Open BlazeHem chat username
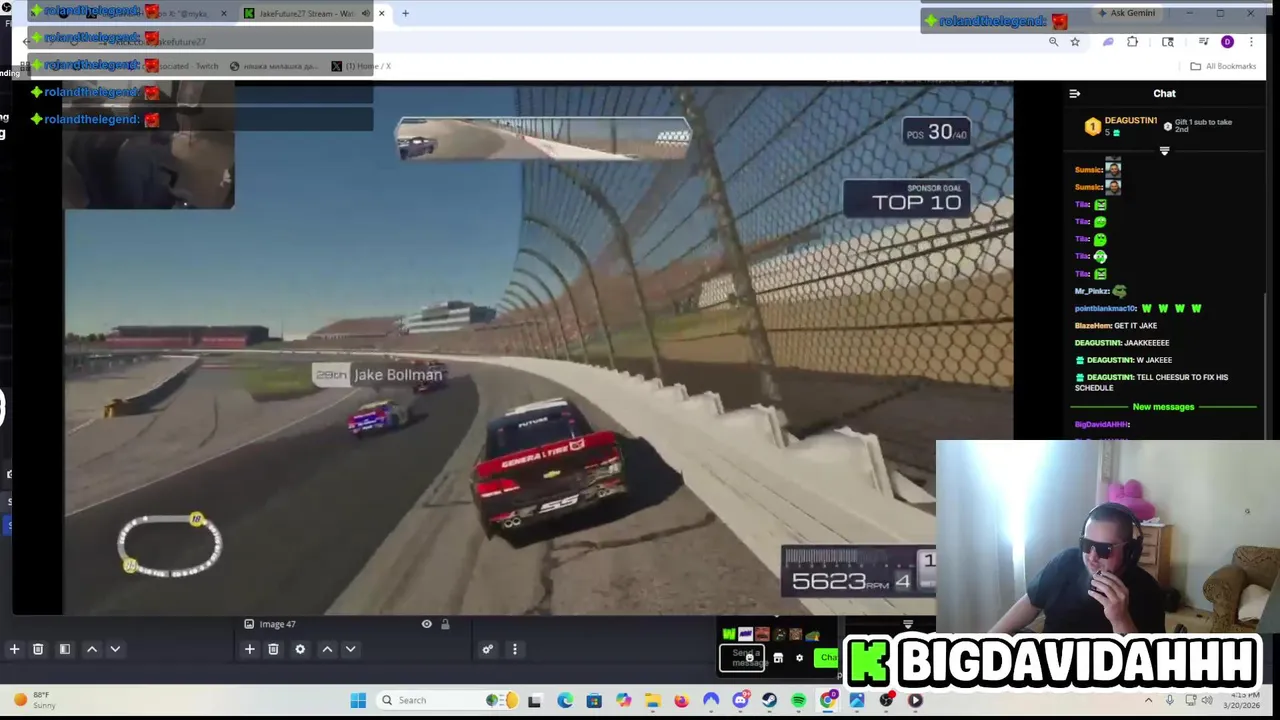The image size is (1280, 720). (x=1093, y=325)
